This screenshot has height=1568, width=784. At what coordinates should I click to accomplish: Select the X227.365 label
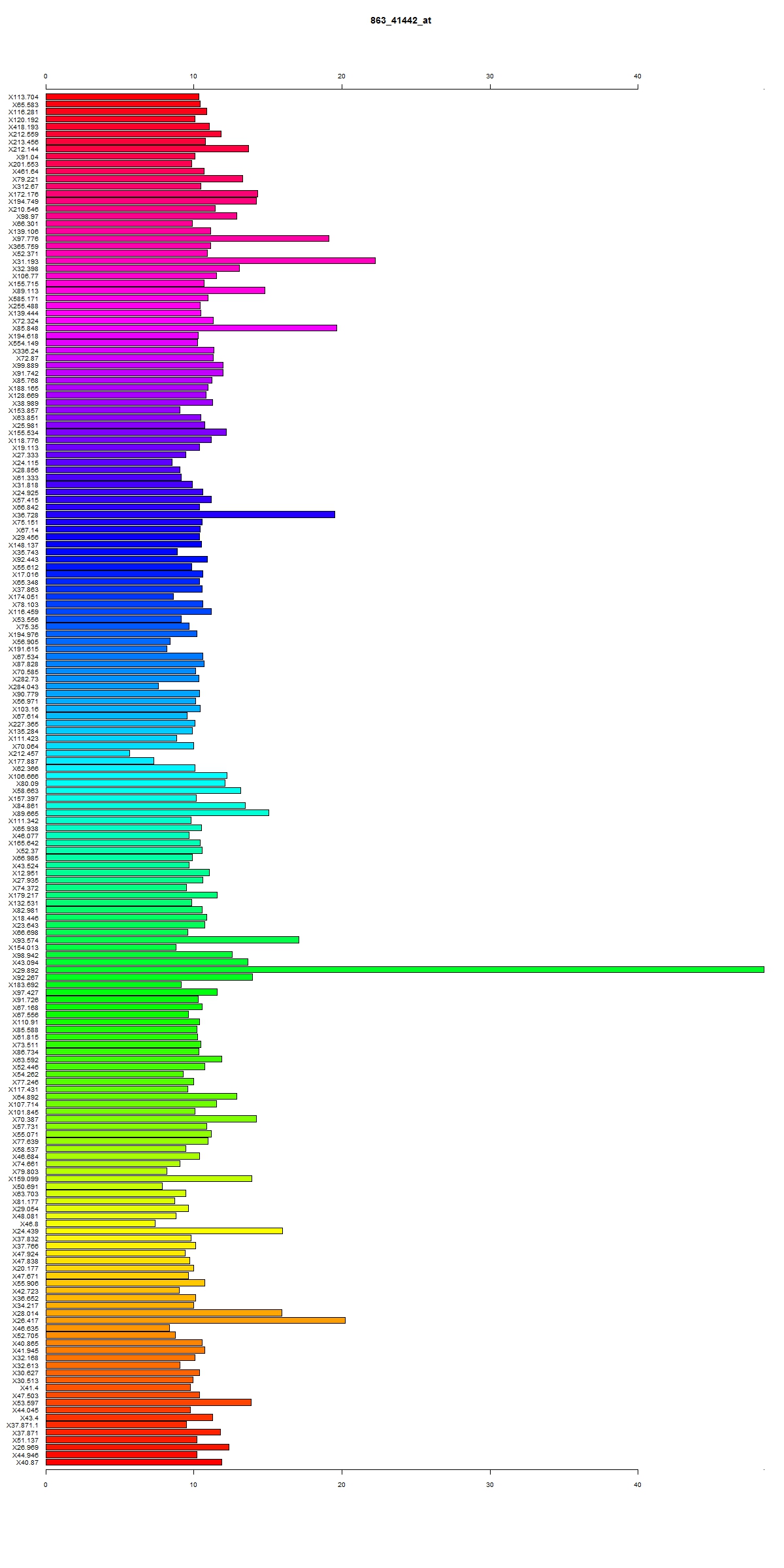point(23,724)
